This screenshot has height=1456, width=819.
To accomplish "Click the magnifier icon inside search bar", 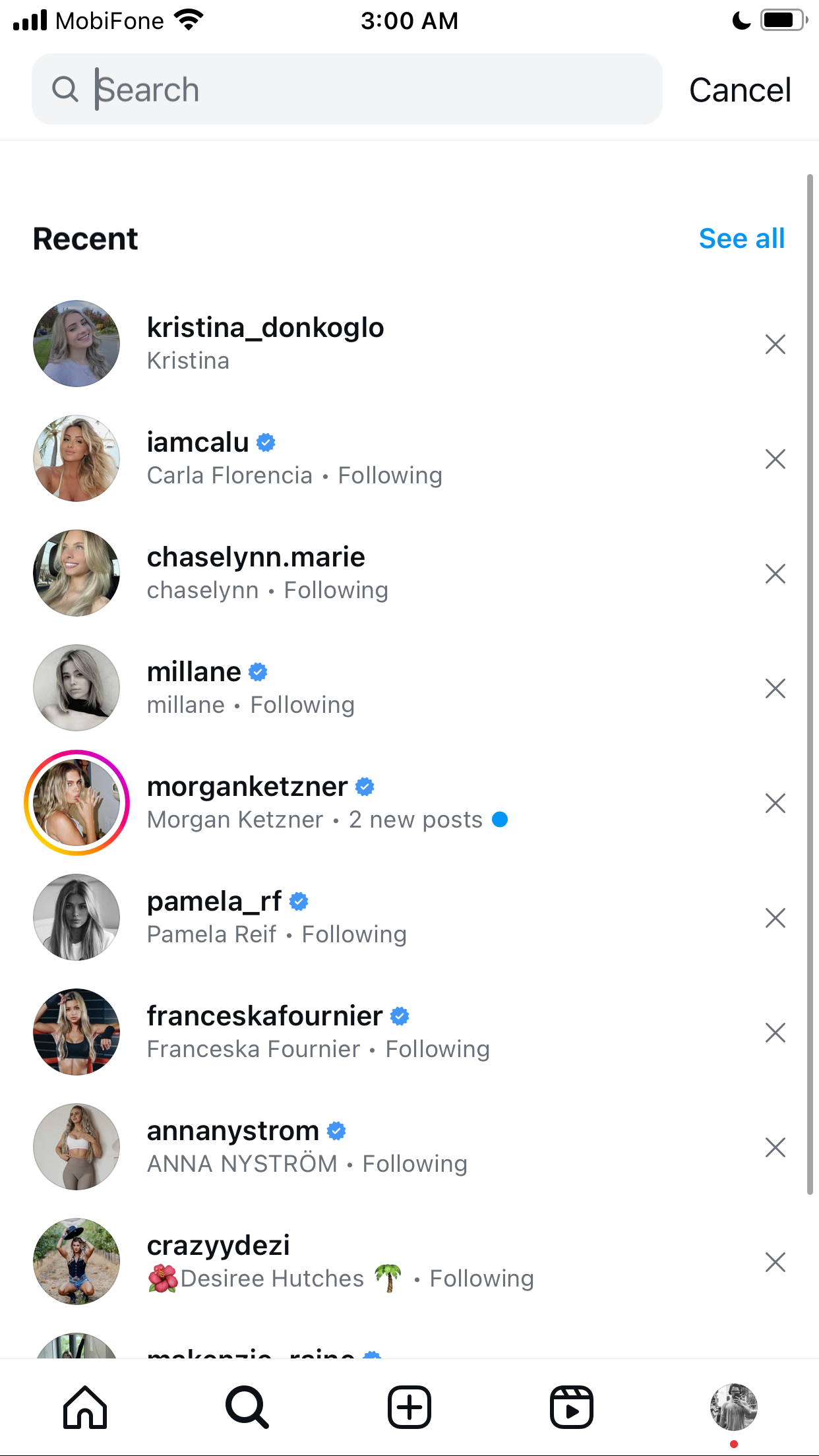I will click(65, 89).
